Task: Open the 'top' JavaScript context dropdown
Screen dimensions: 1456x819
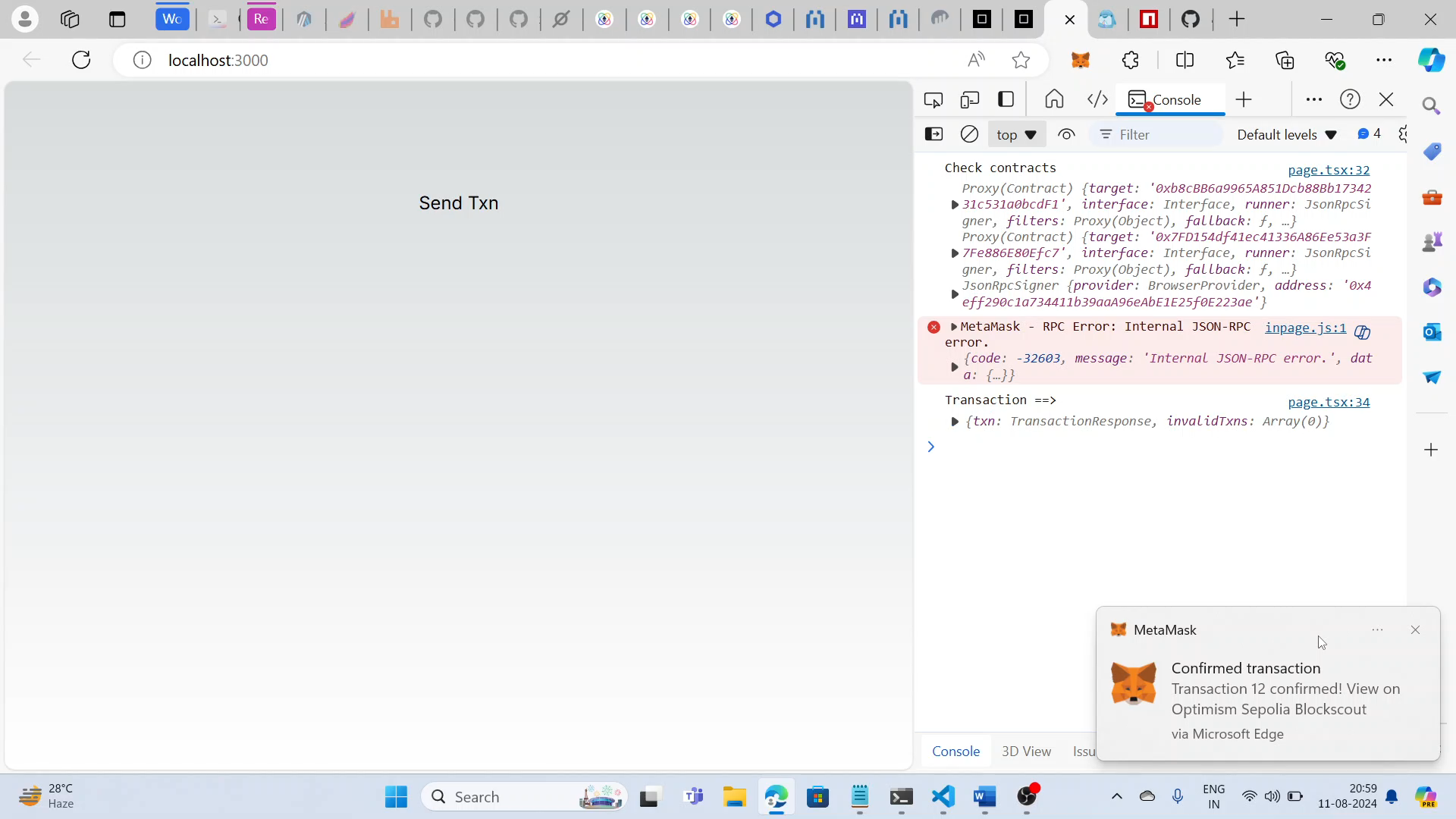Action: [1016, 134]
